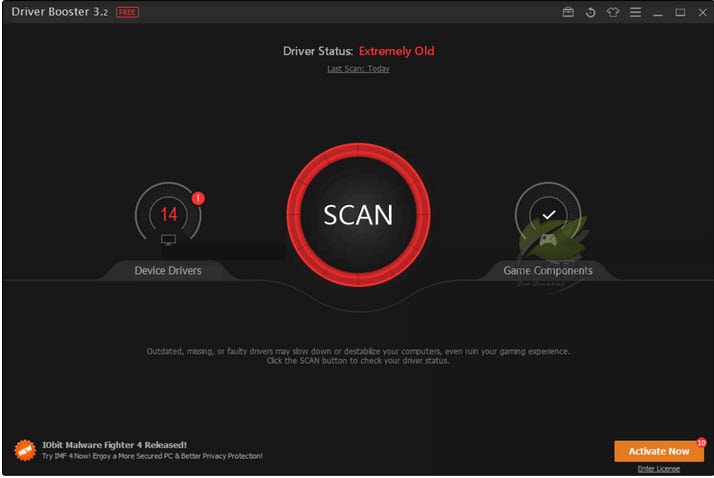Click the monitor icon under the 14
Image resolution: width=714 pixels, height=478 pixels.
tap(168, 240)
